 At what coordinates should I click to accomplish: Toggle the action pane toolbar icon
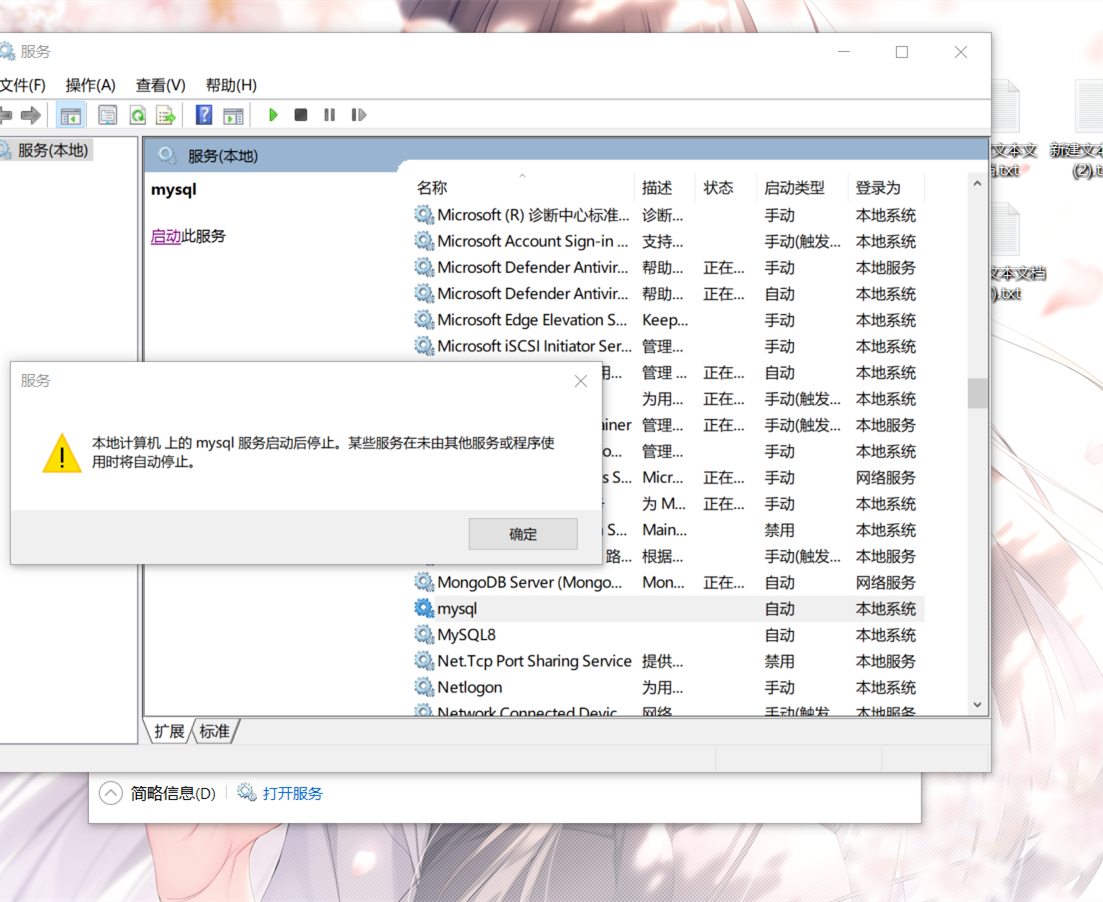point(233,115)
